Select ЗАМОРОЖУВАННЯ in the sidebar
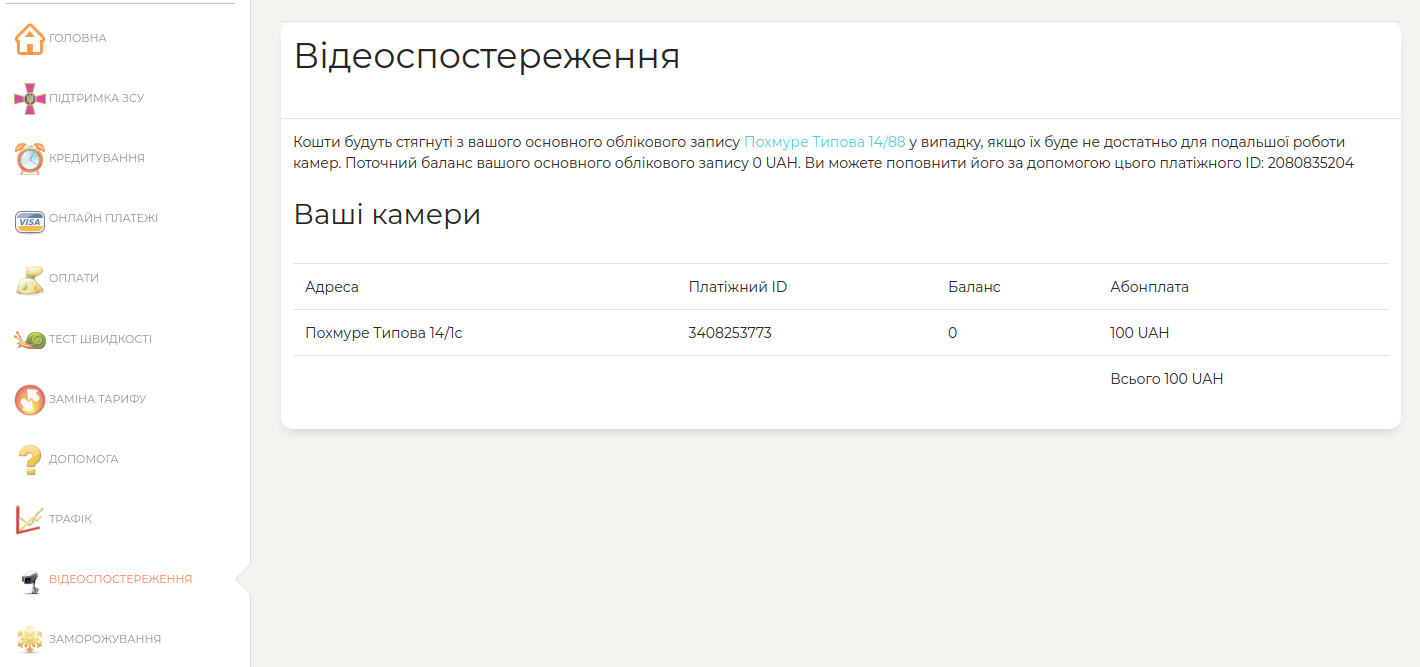 [104, 639]
